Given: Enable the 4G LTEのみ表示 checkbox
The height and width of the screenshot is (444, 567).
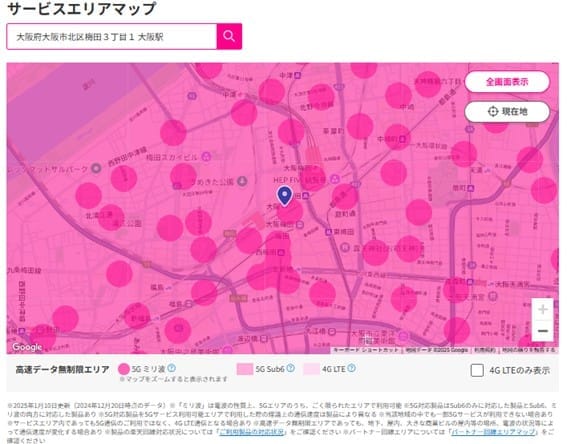Looking at the screenshot, I should click(477, 370).
